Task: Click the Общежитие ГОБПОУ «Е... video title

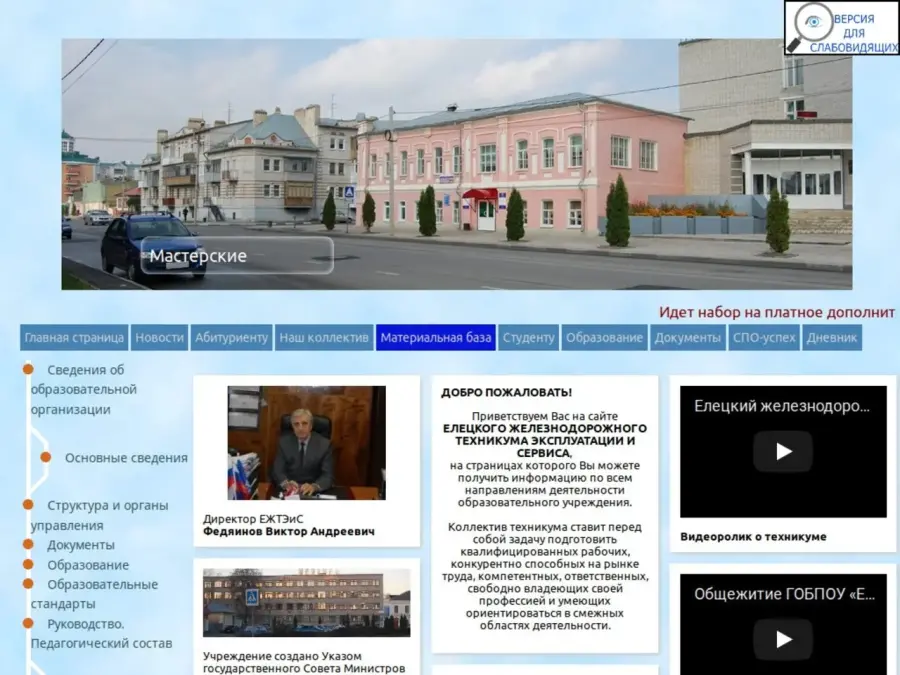Action: click(784, 594)
